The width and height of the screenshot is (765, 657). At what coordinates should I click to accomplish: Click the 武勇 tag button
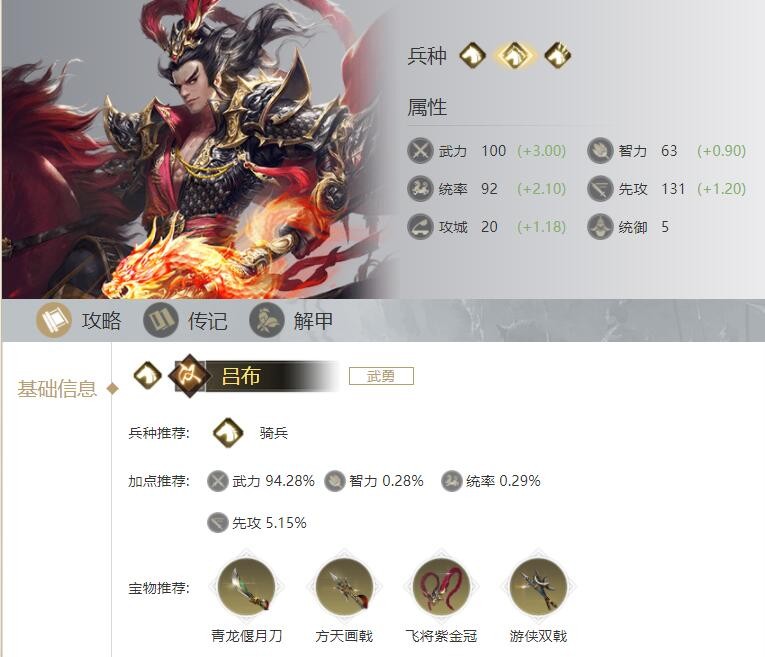pos(381,376)
